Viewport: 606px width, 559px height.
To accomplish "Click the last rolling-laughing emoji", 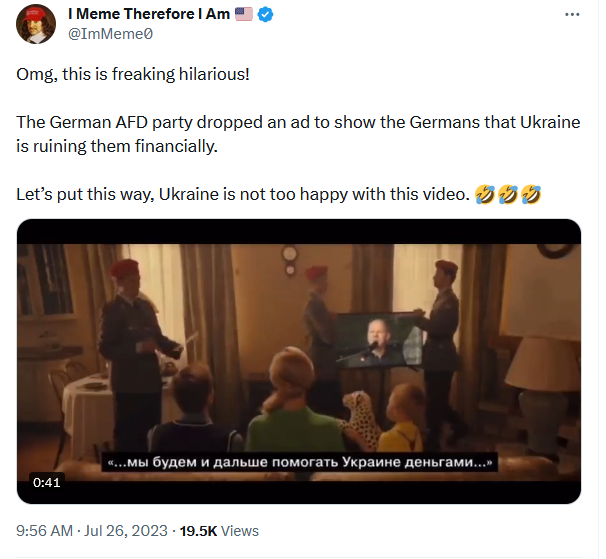I will pos(531,194).
